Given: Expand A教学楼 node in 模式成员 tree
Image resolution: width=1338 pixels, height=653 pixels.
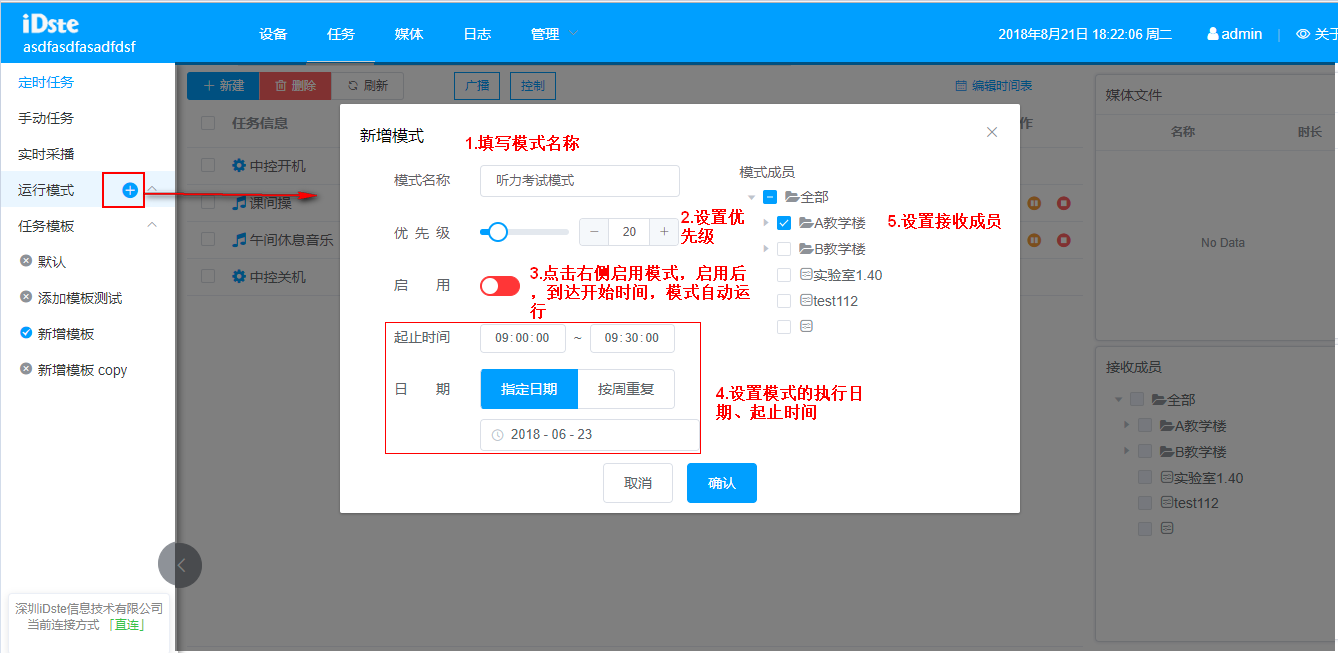Looking at the screenshot, I should click(766, 223).
